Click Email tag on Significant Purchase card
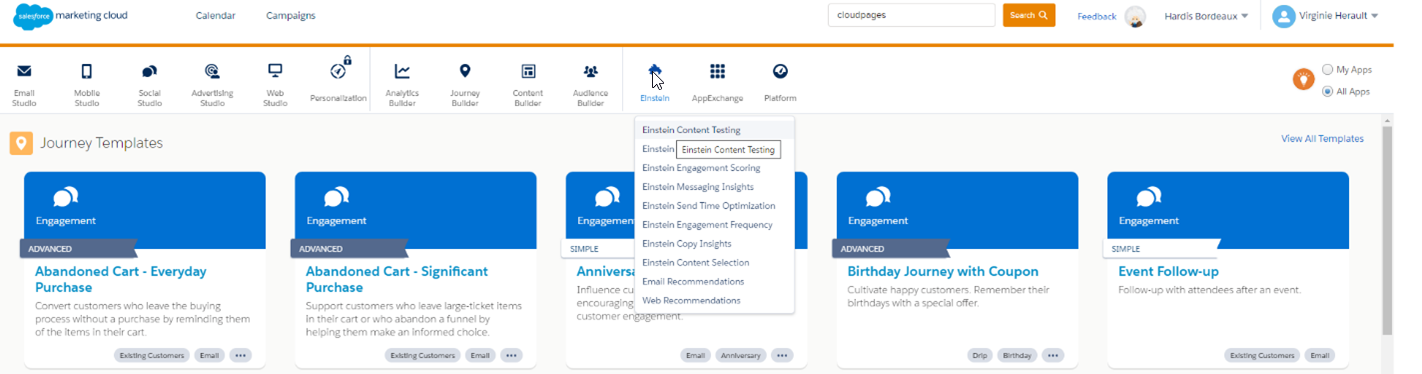This screenshot has width=1422, height=374. (x=481, y=355)
